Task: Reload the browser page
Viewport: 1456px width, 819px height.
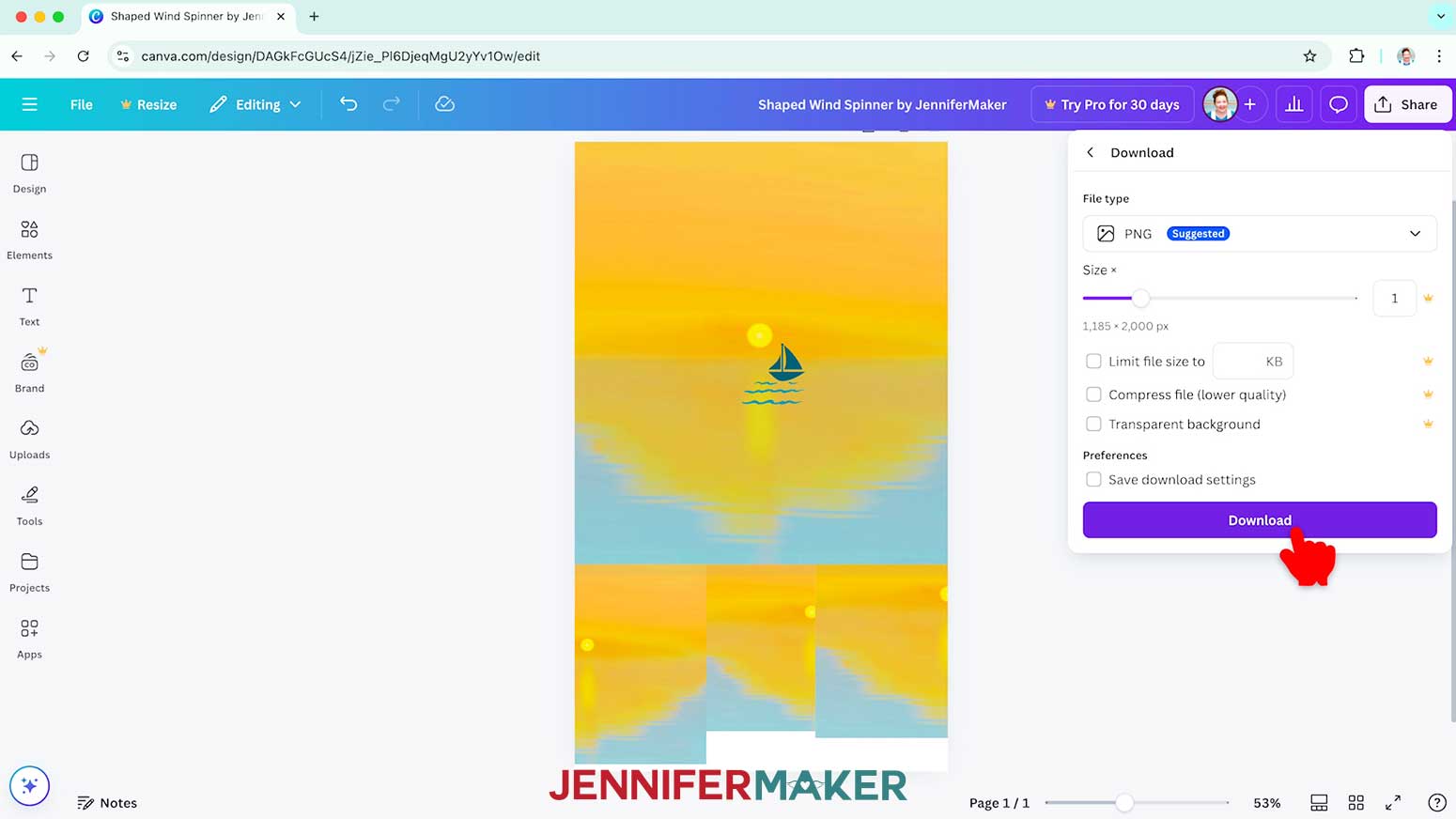Action: (x=84, y=56)
